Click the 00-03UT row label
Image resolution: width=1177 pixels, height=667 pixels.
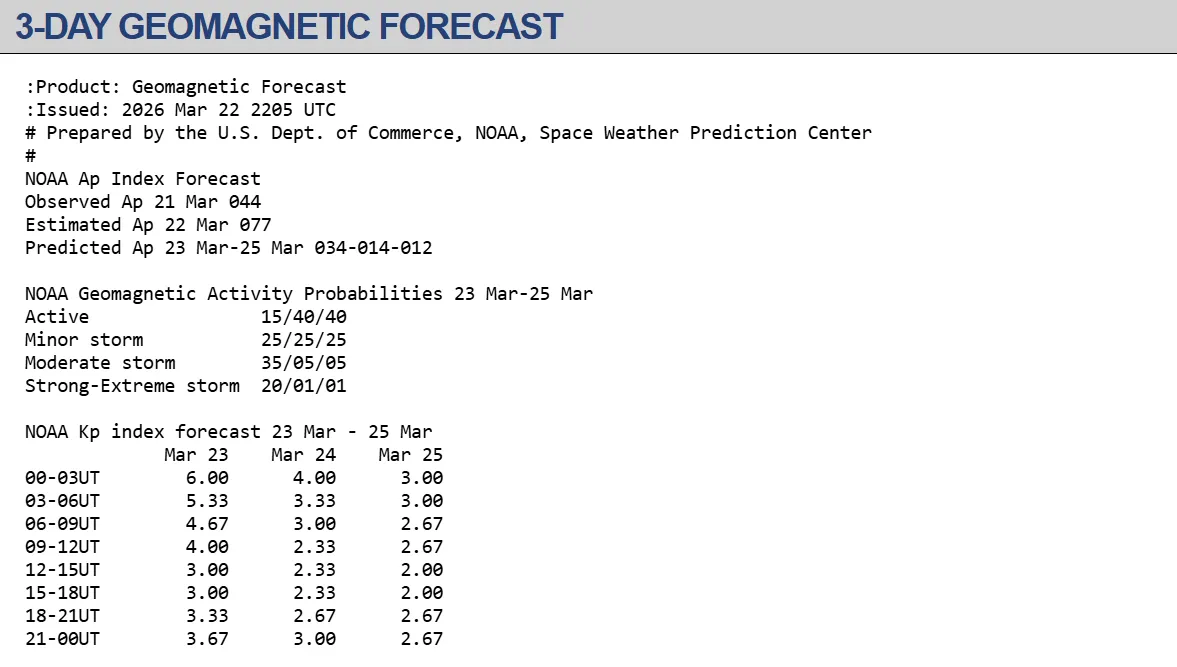[62, 478]
